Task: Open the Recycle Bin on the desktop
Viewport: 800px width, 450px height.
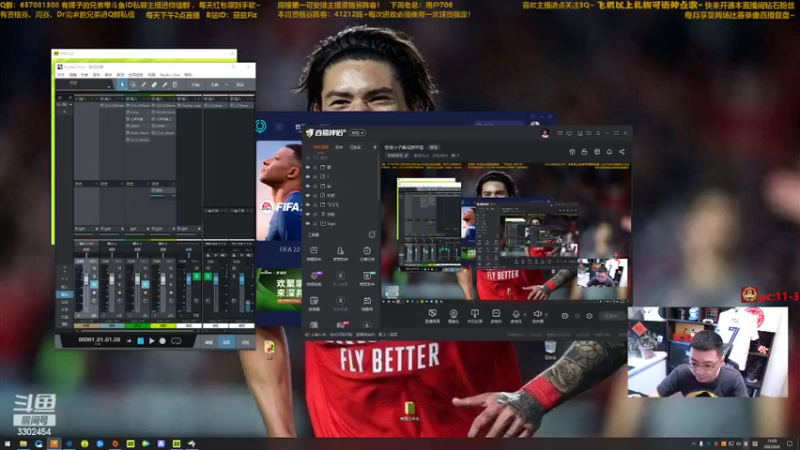Action: (550, 347)
